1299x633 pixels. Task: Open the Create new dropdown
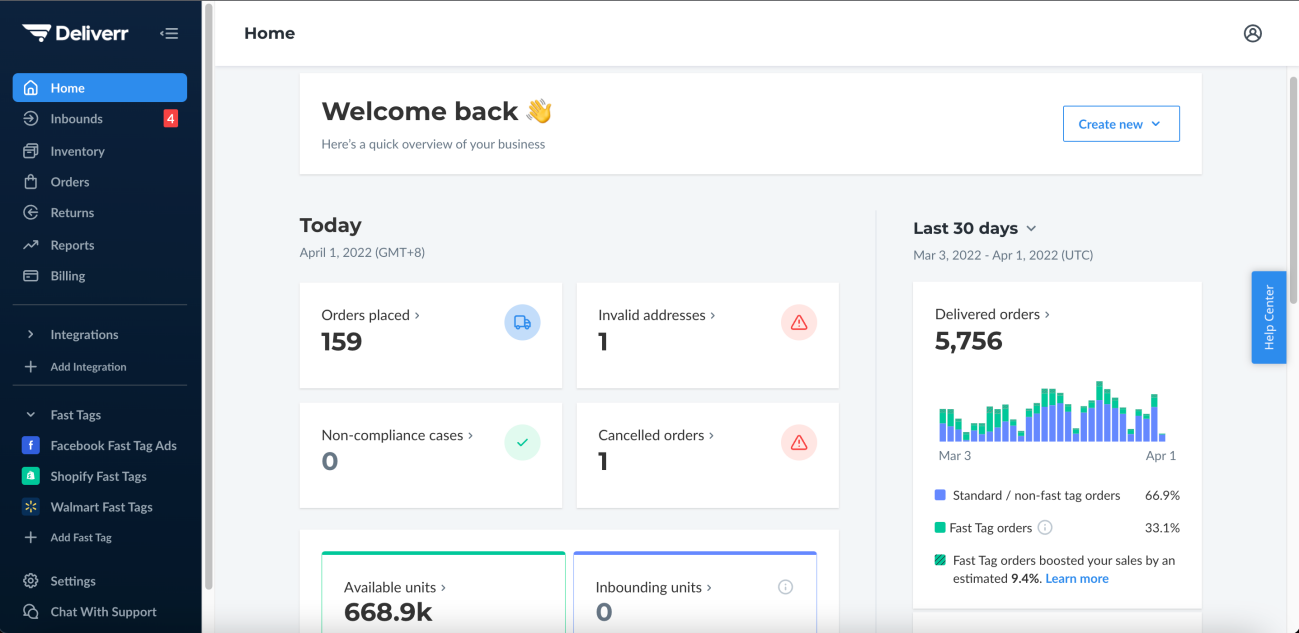[x=1120, y=124]
